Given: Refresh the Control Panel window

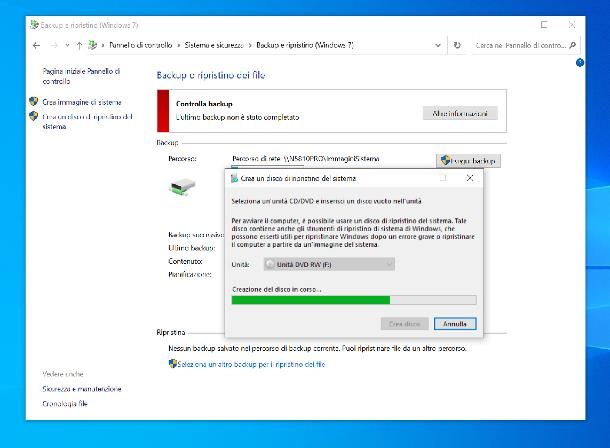Looking at the screenshot, I should tap(457, 45).
